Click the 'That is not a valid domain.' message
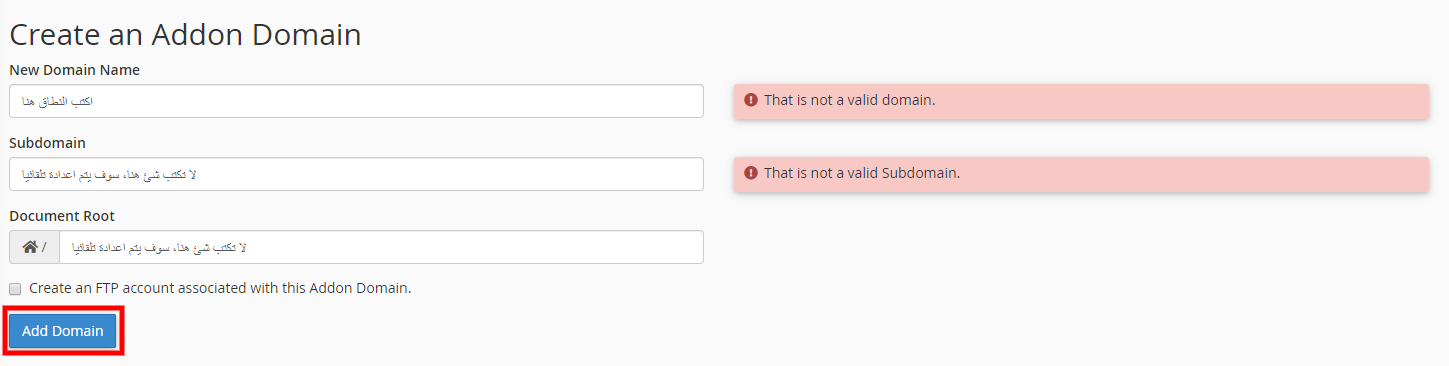The image size is (1449, 366). [850, 101]
